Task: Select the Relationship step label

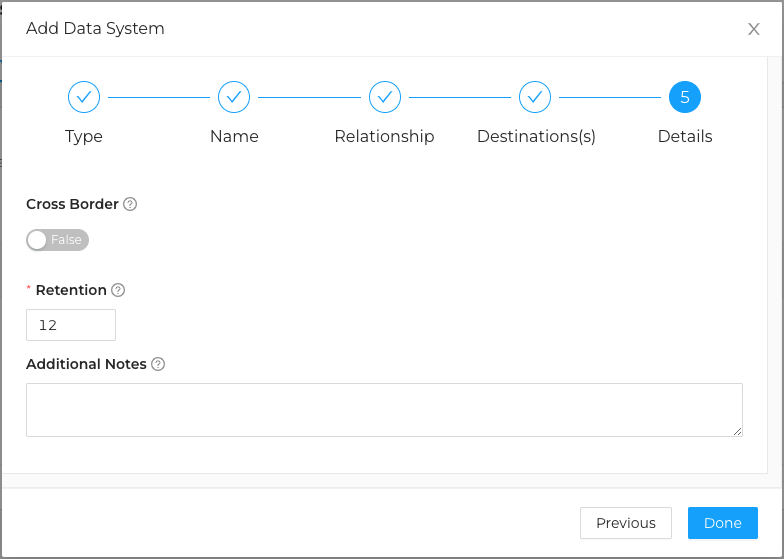Action: [384, 136]
